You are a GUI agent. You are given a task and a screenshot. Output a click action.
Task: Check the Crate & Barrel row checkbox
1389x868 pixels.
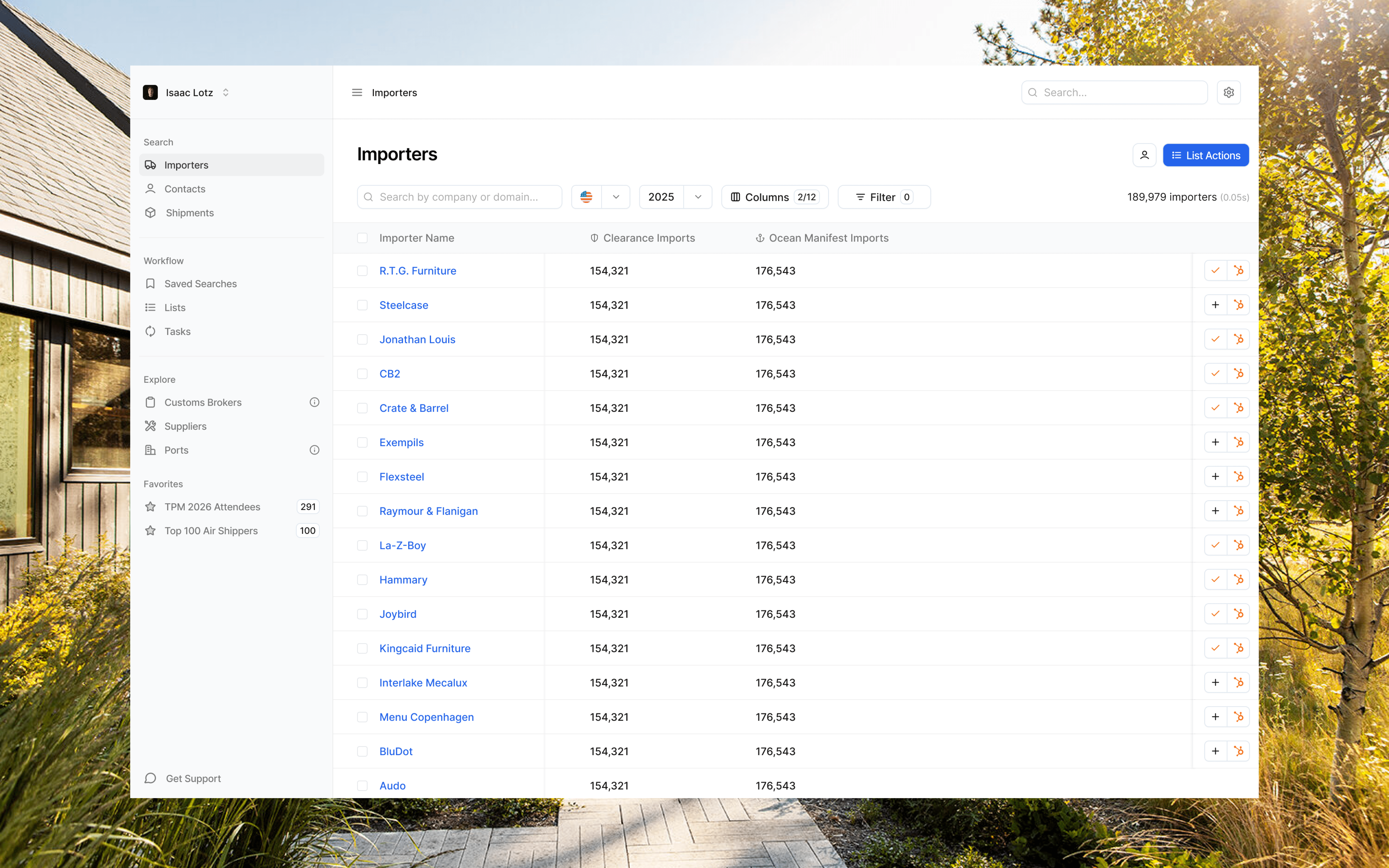(362, 408)
